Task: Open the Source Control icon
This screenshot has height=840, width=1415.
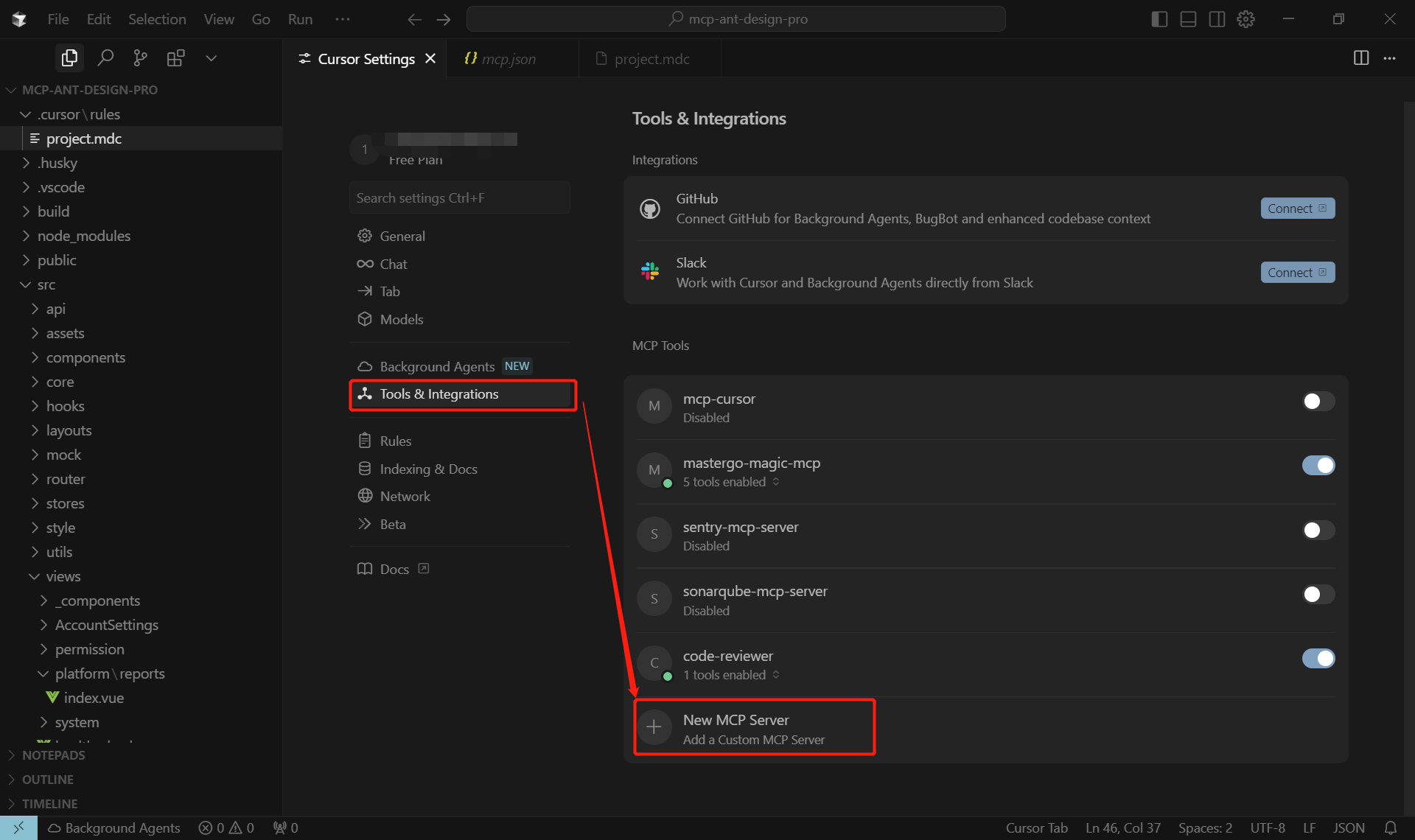Action: 140,58
